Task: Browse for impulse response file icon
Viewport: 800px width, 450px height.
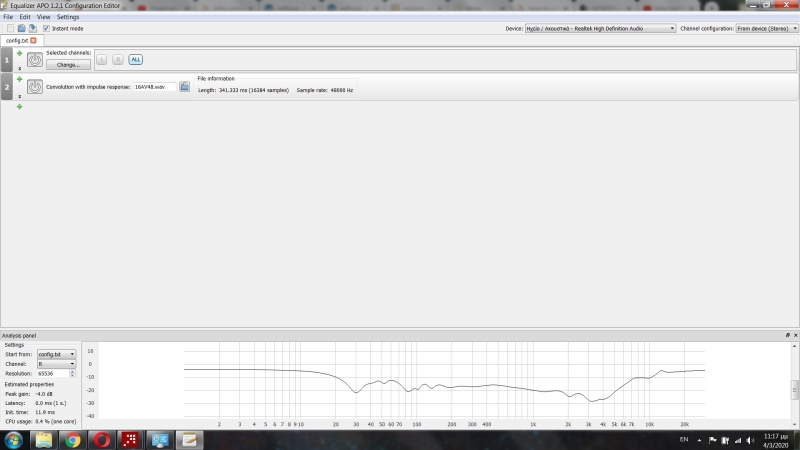Action: tap(185, 87)
